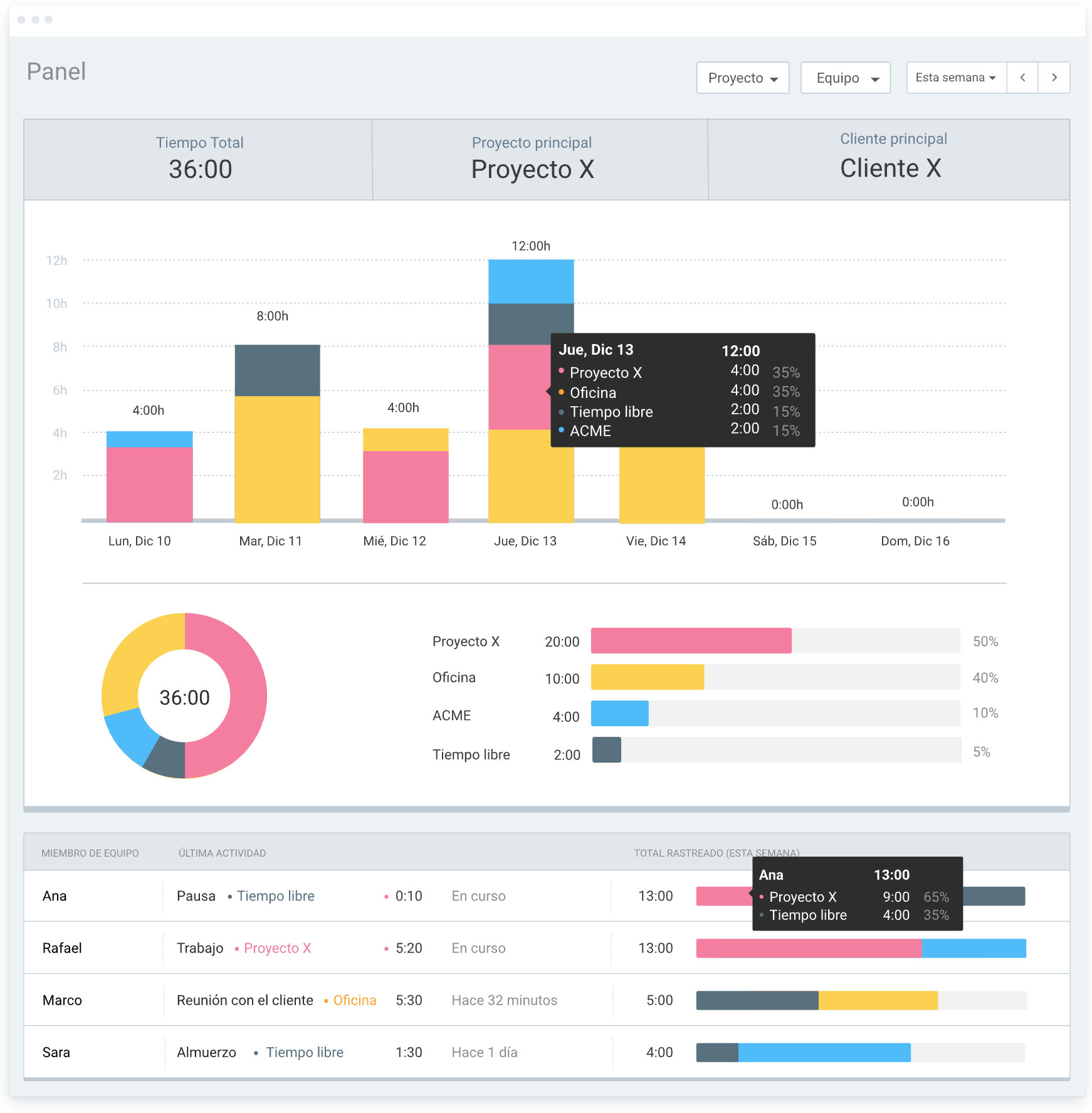The width and height of the screenshot is (1092, 1113).
Task: Click the yellow Oficina progress bar
Action: tap(647, 677)
